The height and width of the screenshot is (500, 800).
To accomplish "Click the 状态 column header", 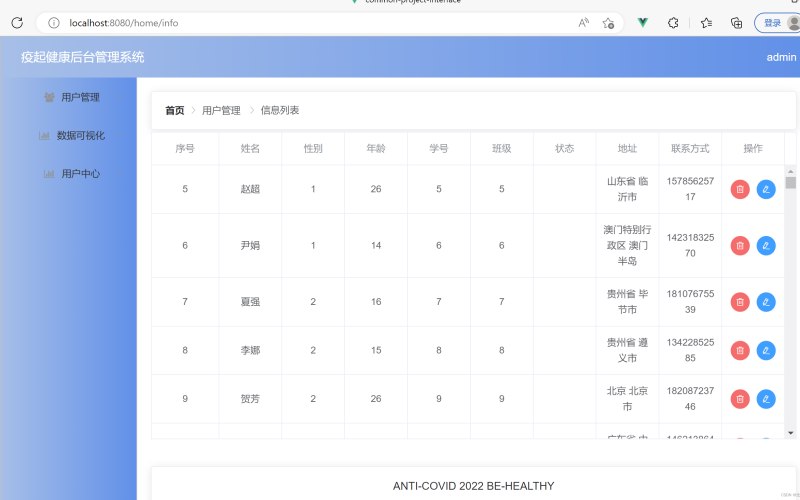I will click(x=564, y=148).
